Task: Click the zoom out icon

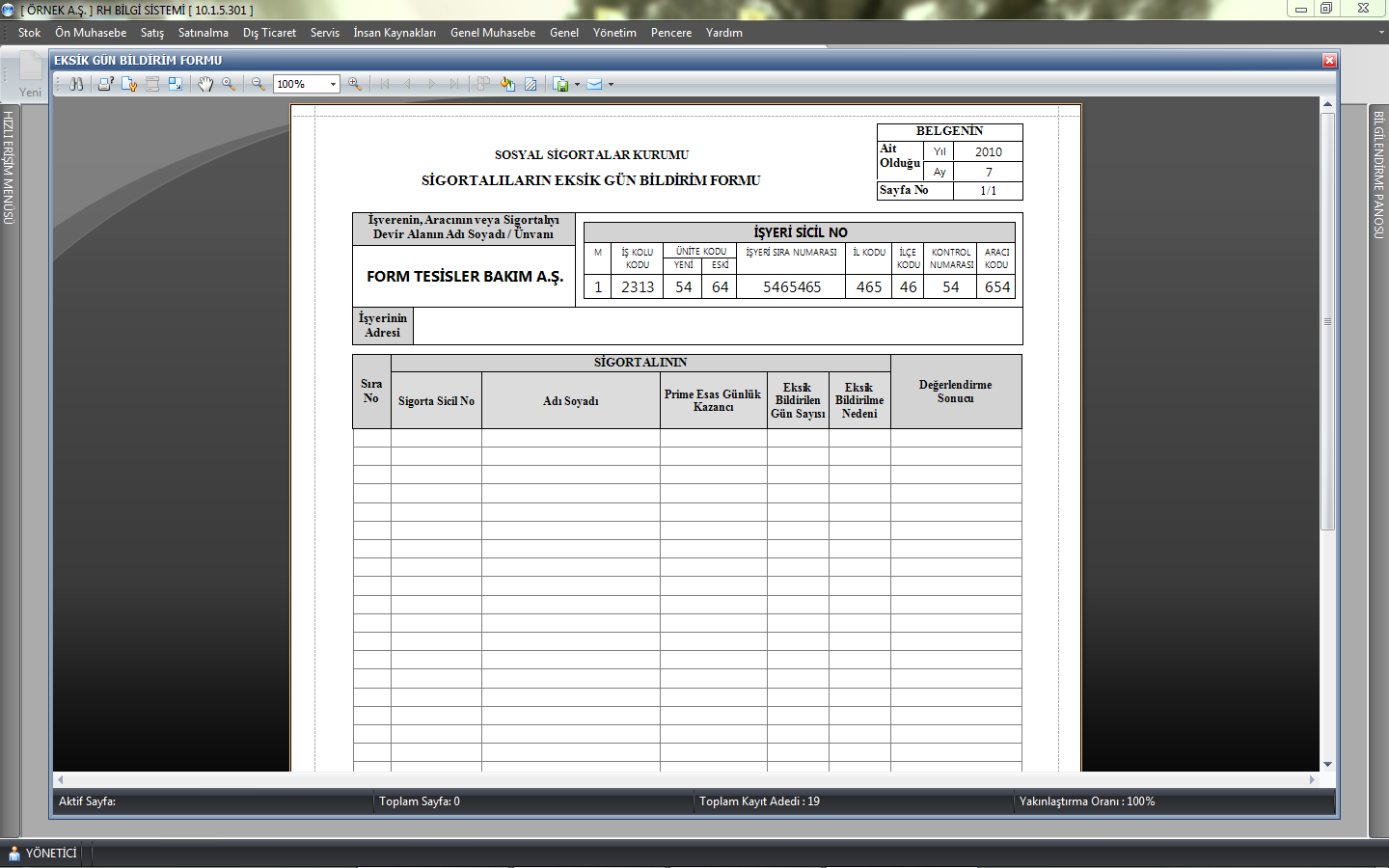Action: point(259,84)
